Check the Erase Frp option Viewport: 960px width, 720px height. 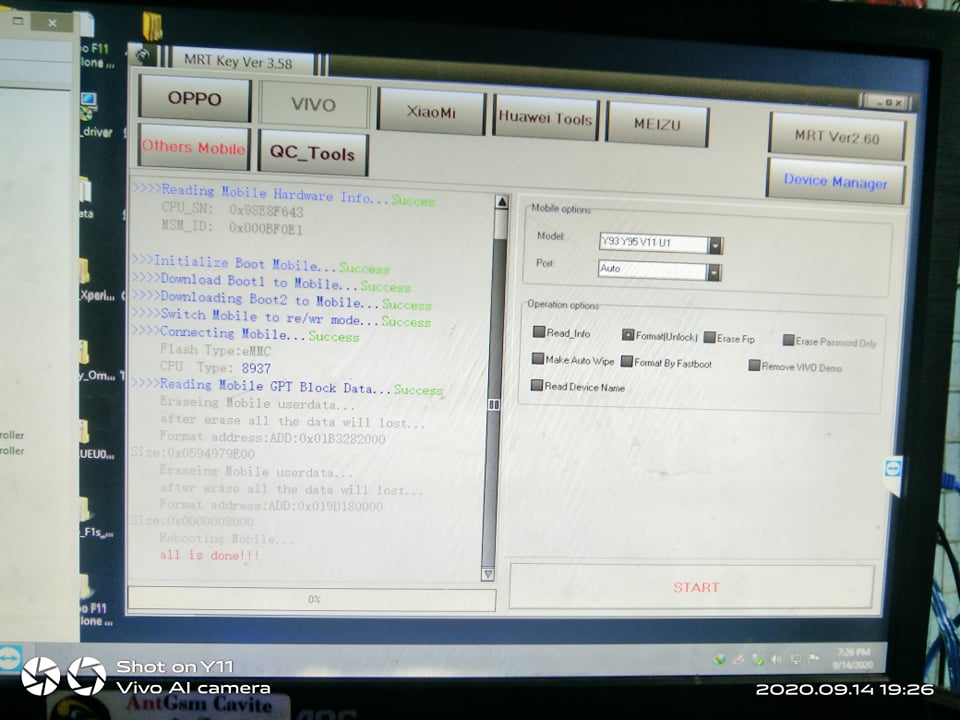710,337
